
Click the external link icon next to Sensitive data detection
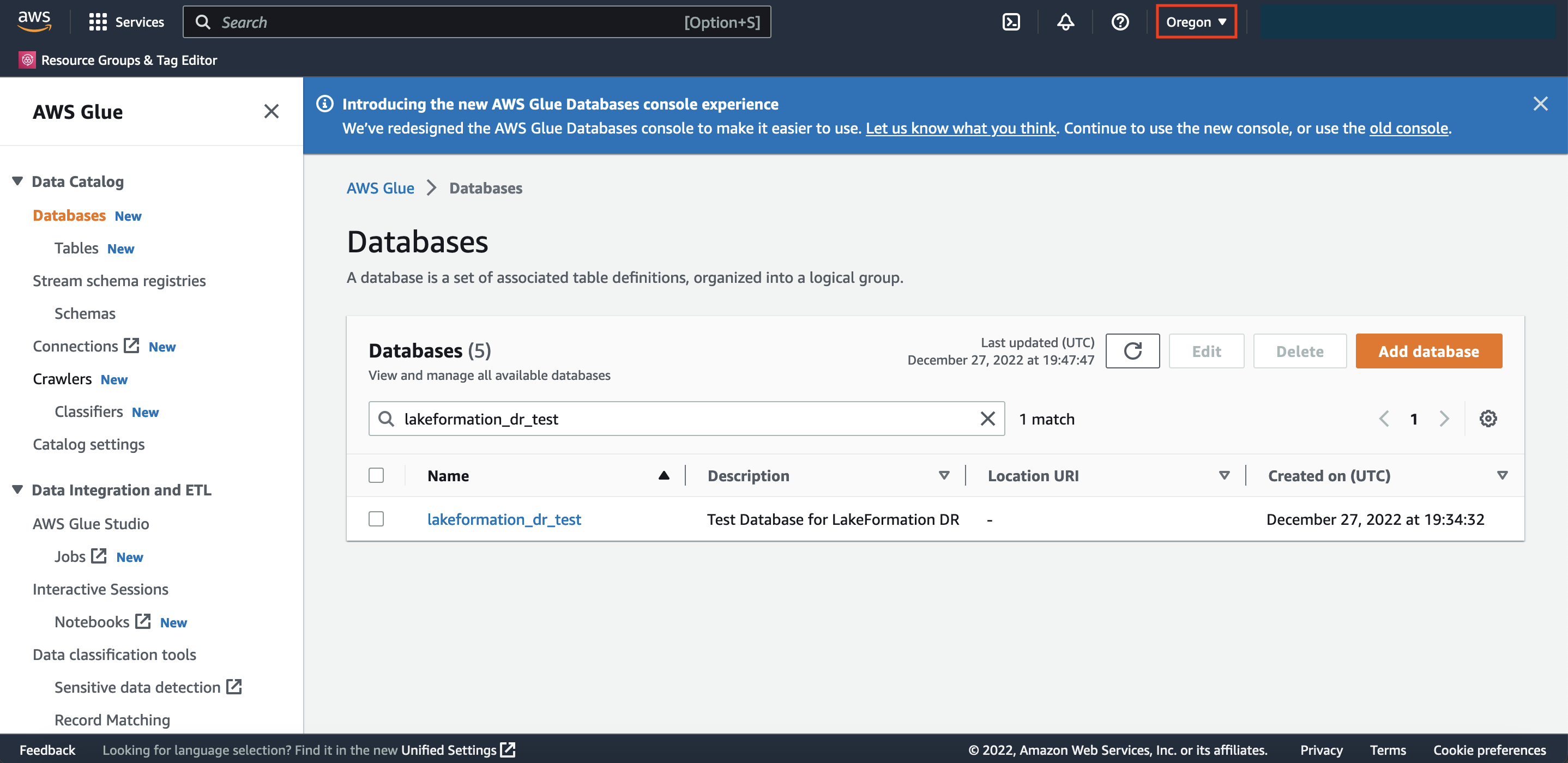234,686
